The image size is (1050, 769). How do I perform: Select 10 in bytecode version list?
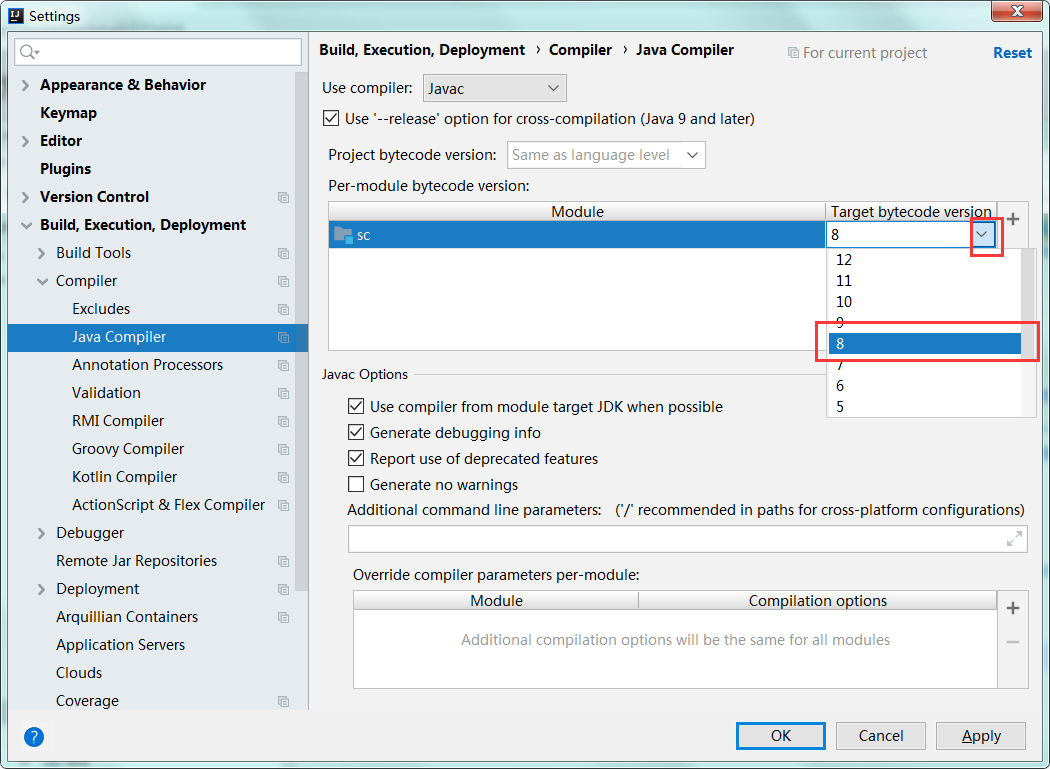coord(925,301)
